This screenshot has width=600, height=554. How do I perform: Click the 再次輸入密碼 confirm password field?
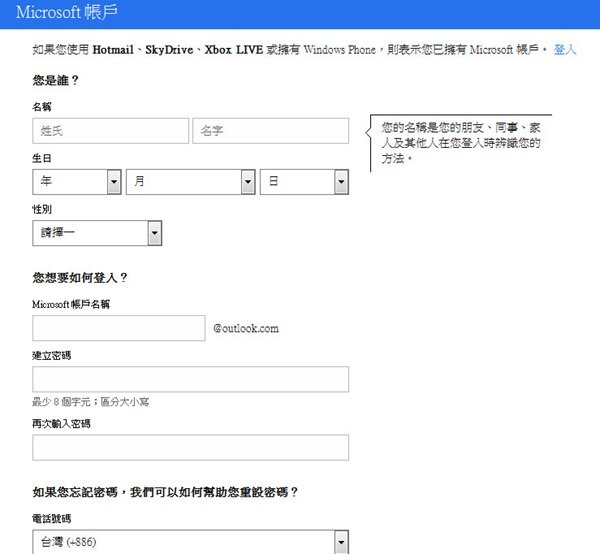[x=191, y=448]
